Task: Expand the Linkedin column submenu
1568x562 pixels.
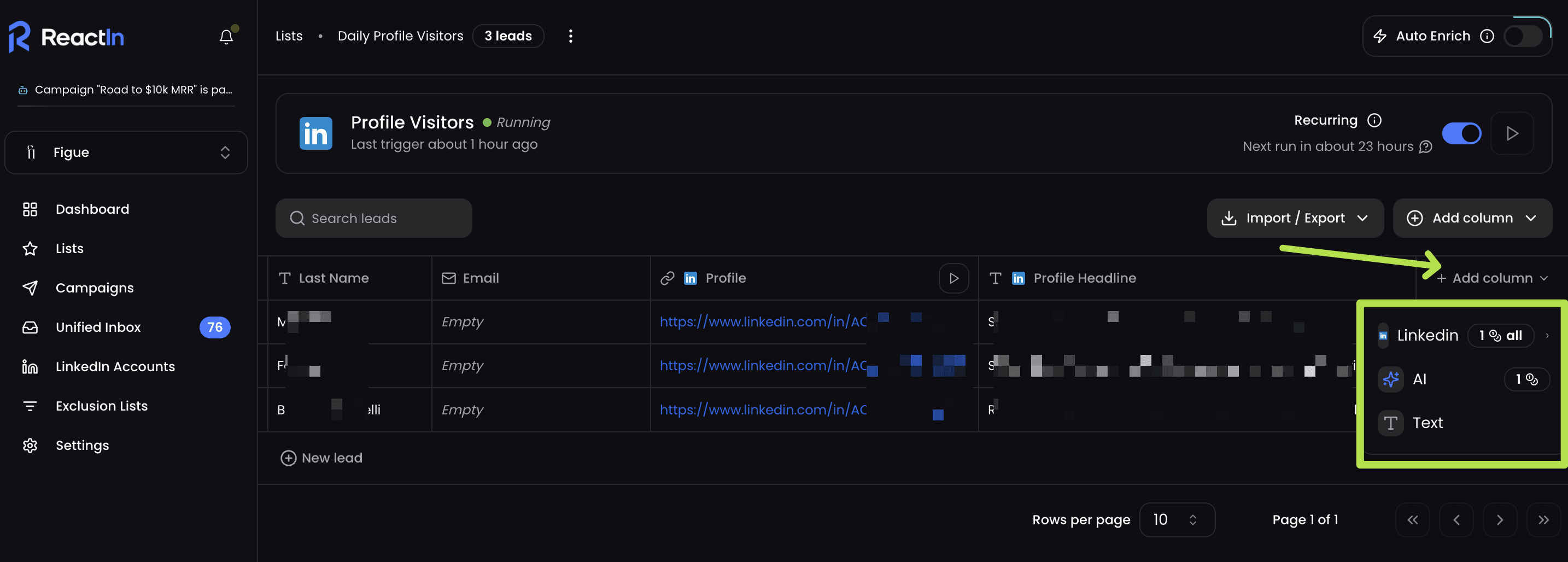Action: 1464,336
